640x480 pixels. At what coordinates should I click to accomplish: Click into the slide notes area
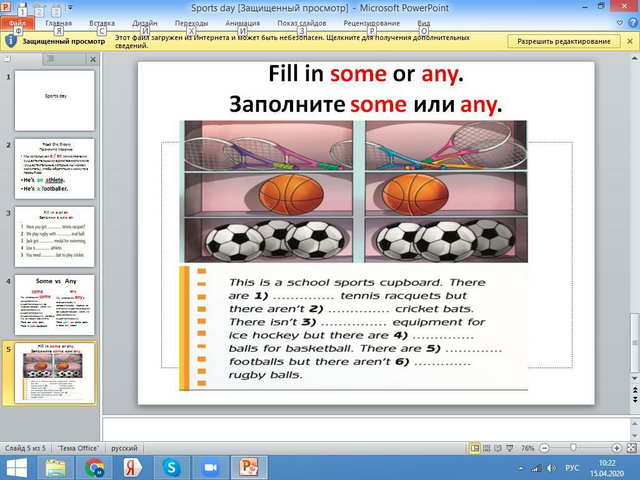365,429
